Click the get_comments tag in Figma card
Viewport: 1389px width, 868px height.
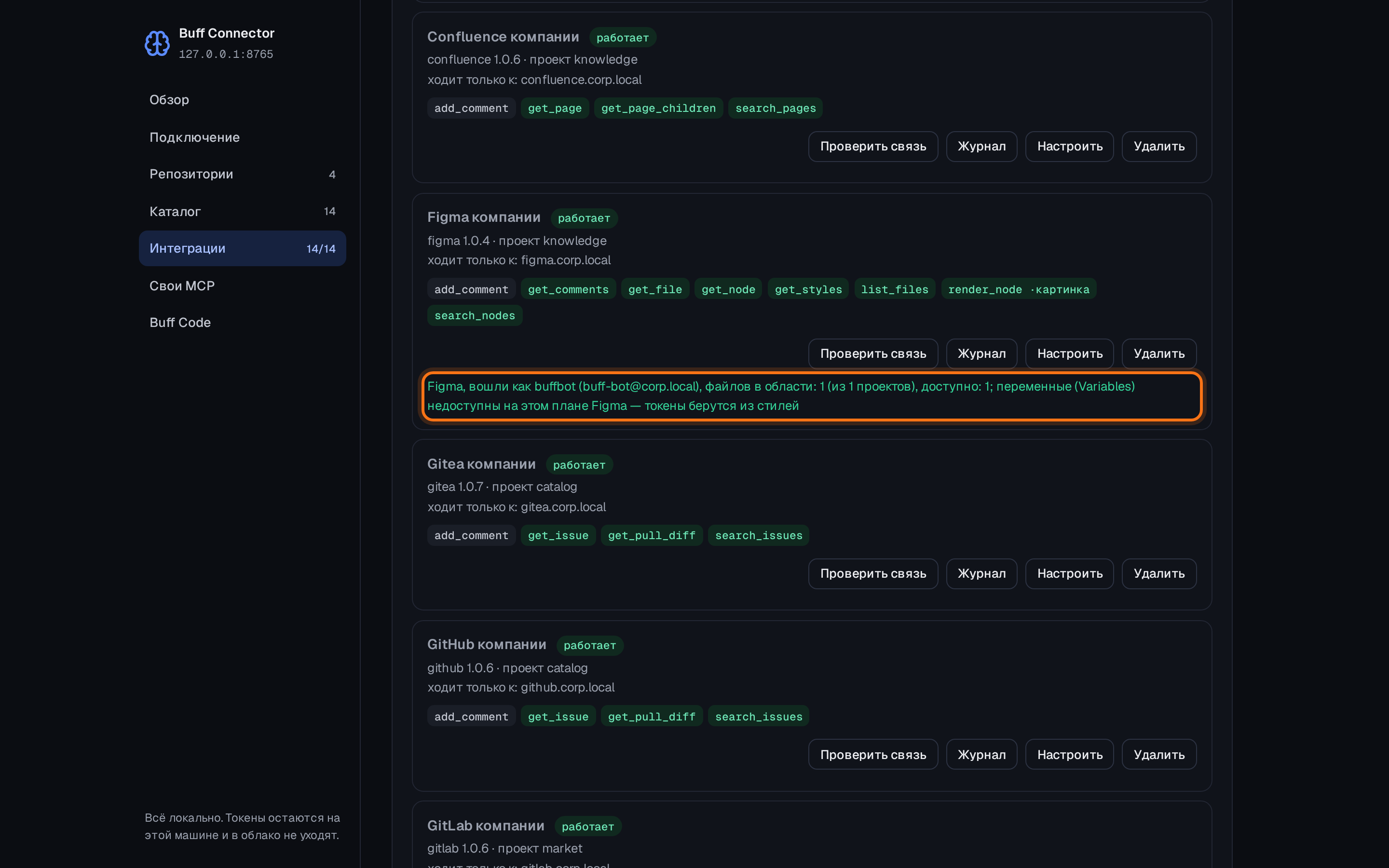[568, 289]
